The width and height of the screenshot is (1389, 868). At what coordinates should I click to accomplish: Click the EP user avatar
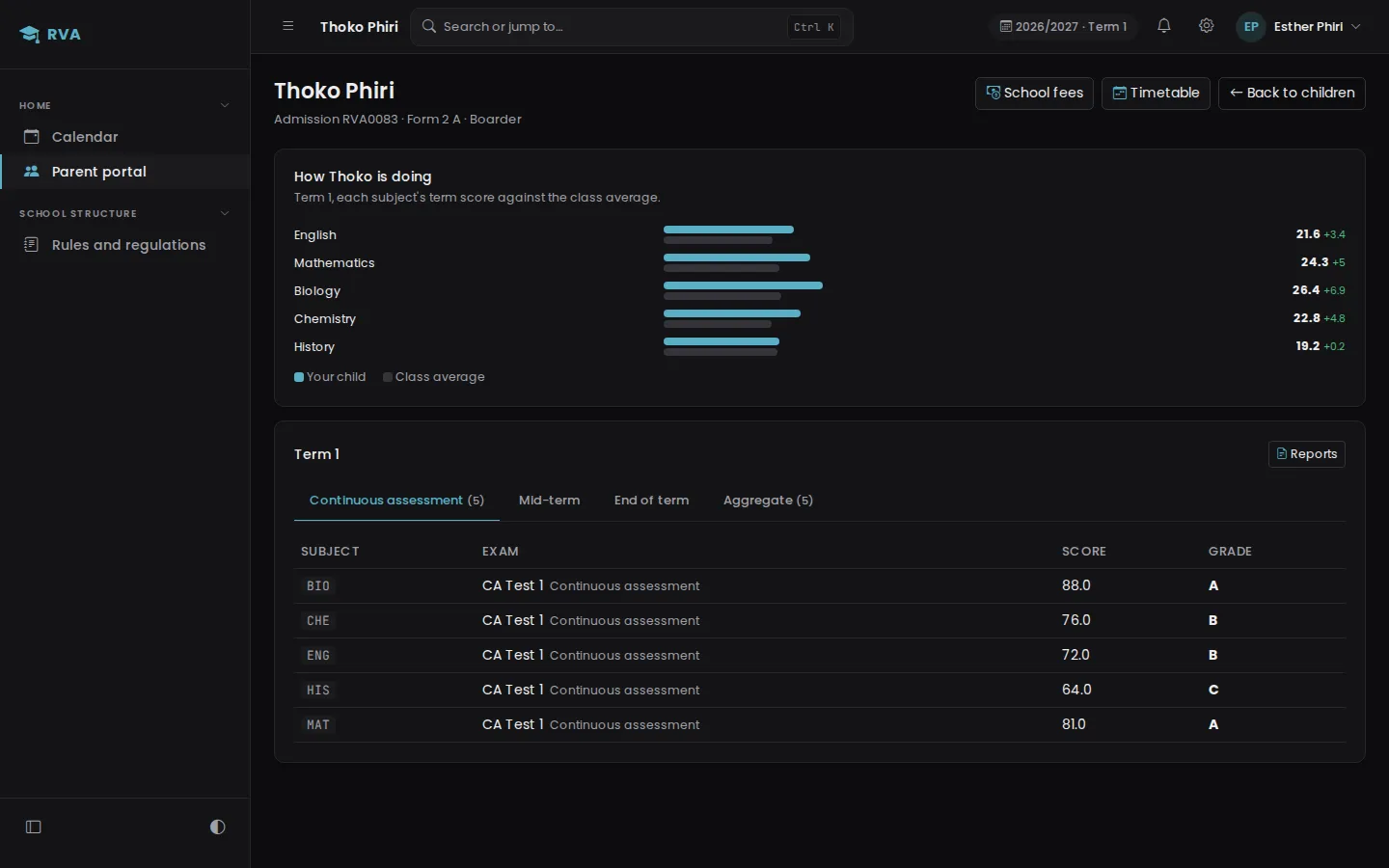point(1251,27)
